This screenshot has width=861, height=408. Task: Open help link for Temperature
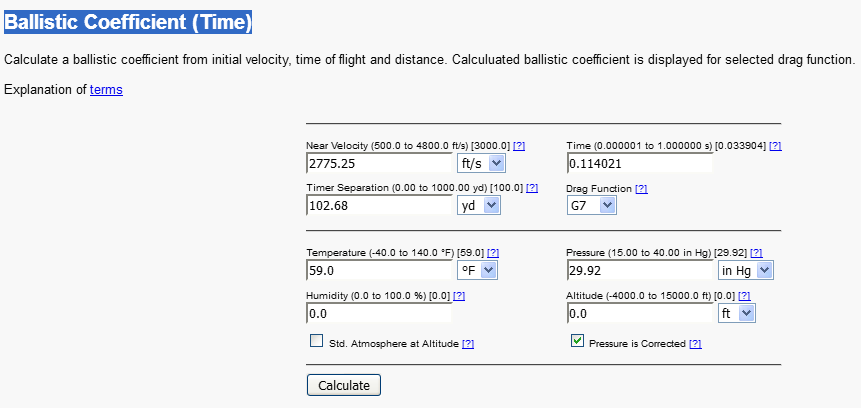(x=492, y=253)
